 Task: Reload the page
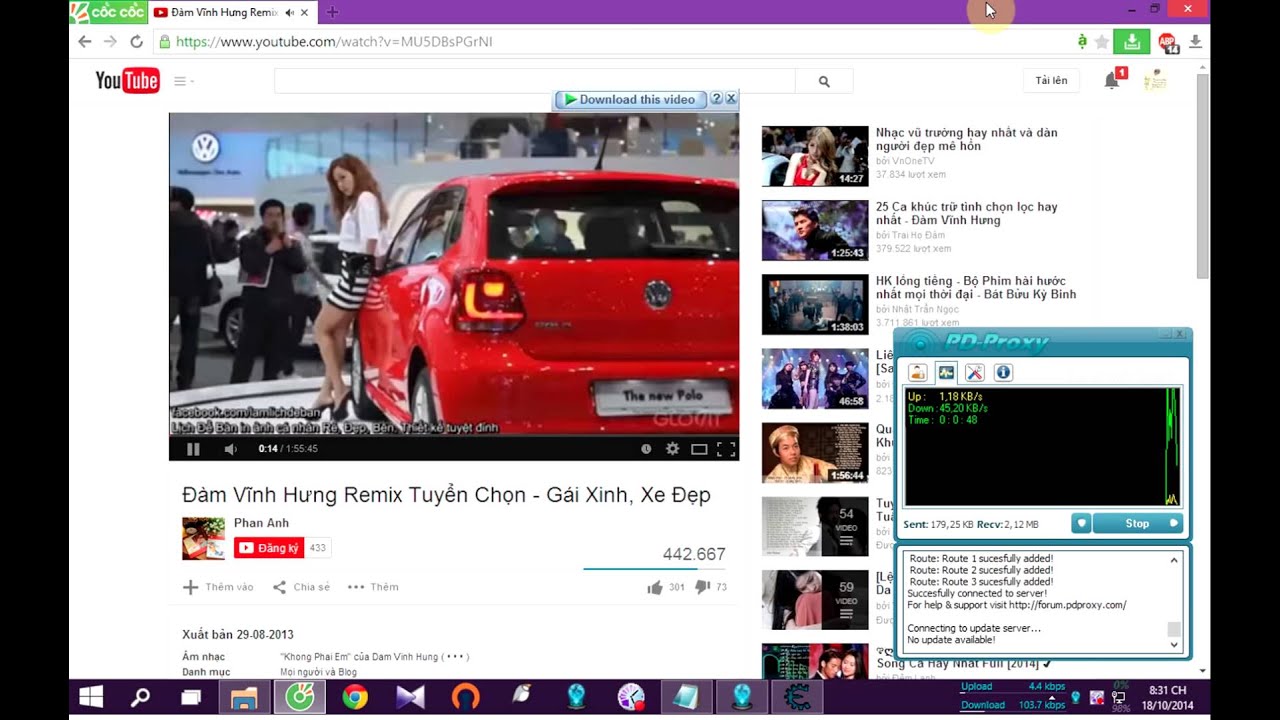[x=136, y=41]
